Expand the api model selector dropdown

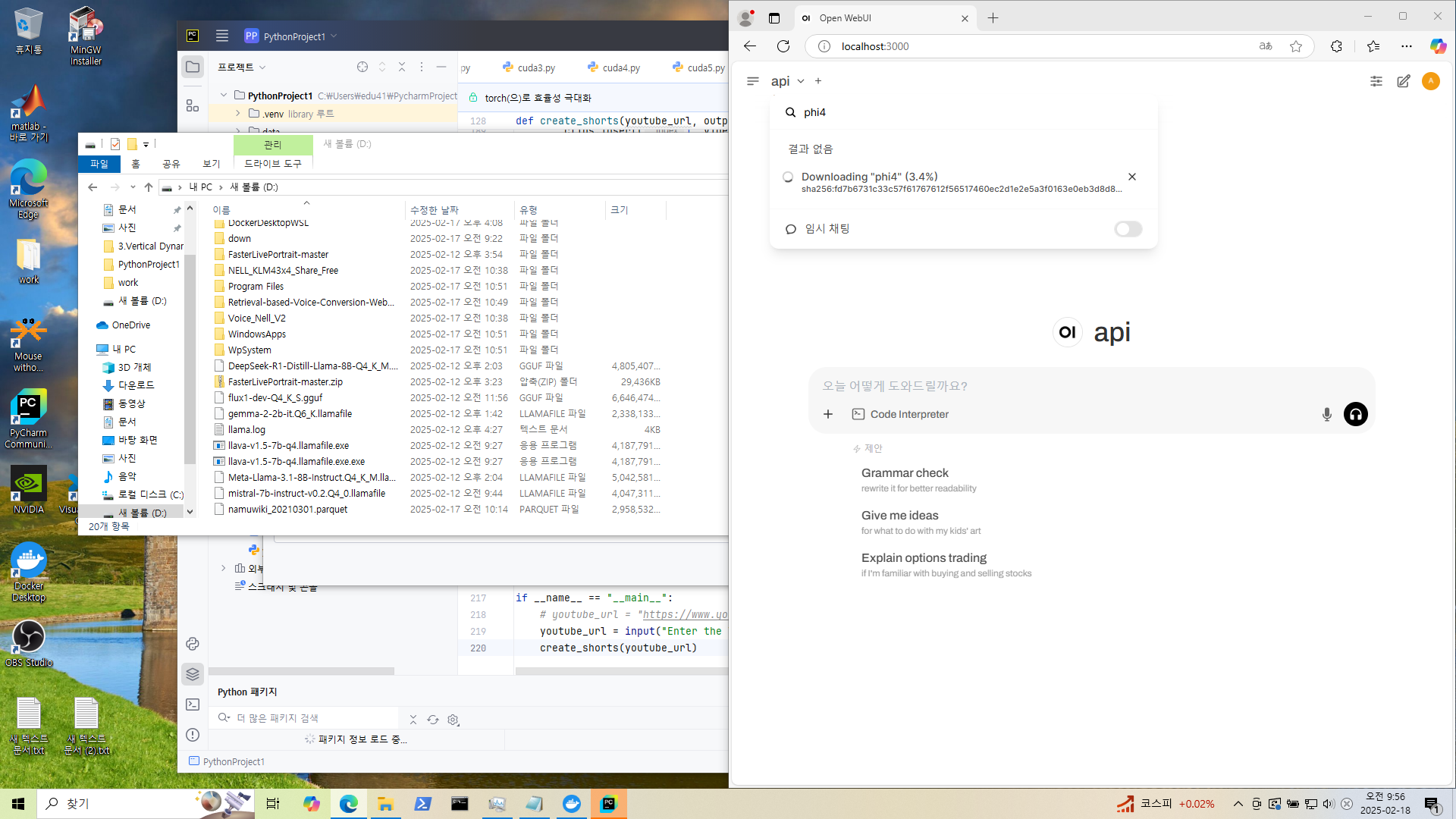(x=800, y=81)
